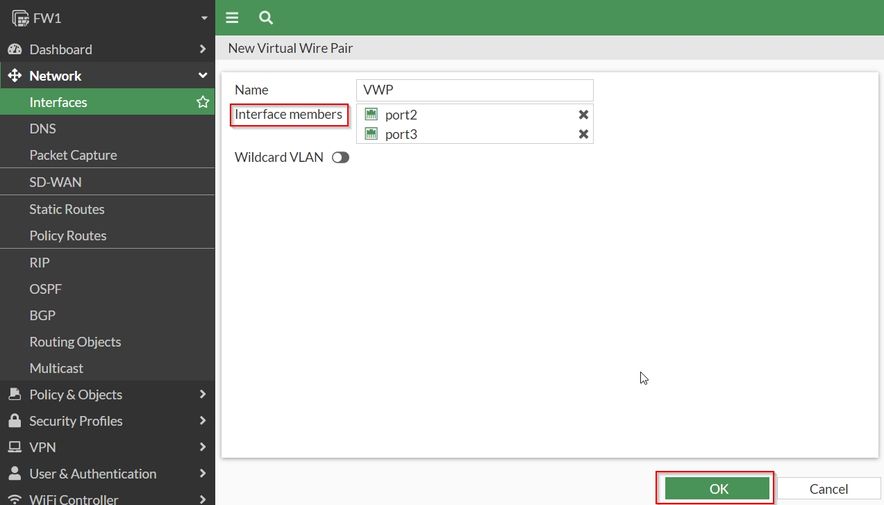Open the FW1 device dropdown arrow
This screenshot has height=505, width=884.
point(204,18)
